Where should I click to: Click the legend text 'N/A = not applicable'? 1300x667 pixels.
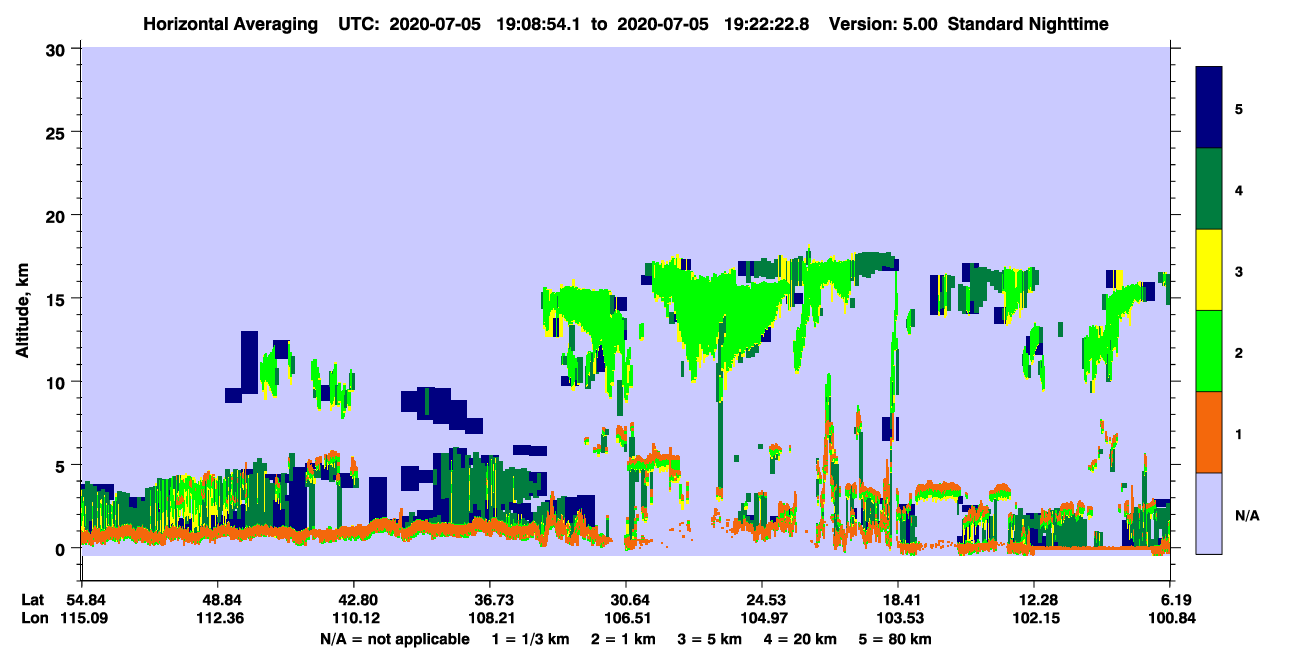point(395,638)
